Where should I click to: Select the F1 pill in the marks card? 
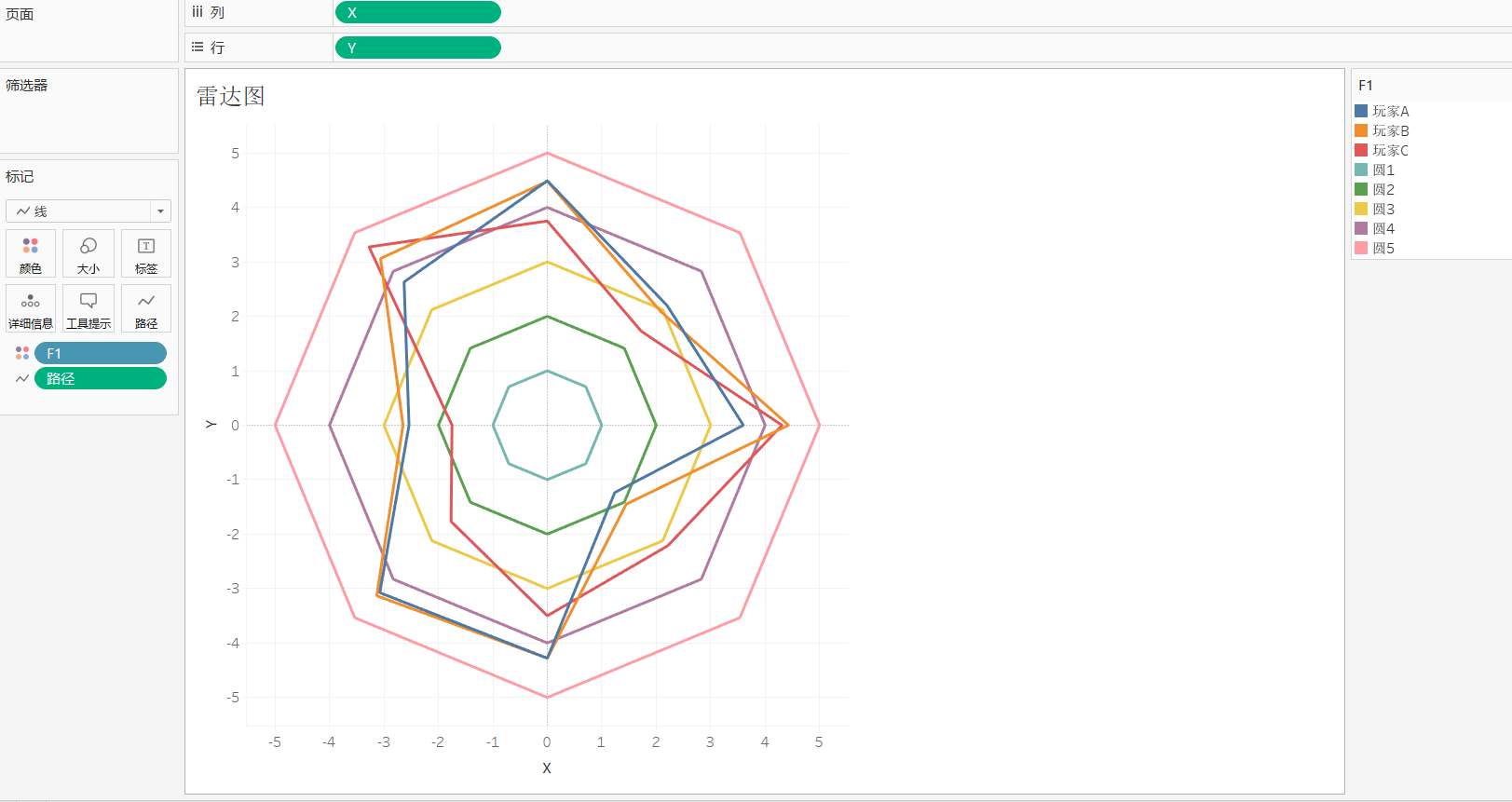click(101, 353)
